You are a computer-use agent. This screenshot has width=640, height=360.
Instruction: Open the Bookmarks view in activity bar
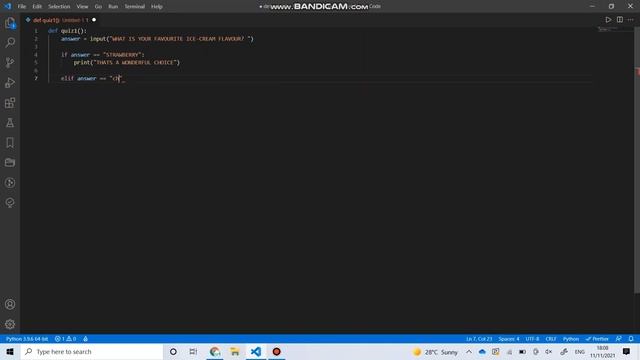point(10,142)
